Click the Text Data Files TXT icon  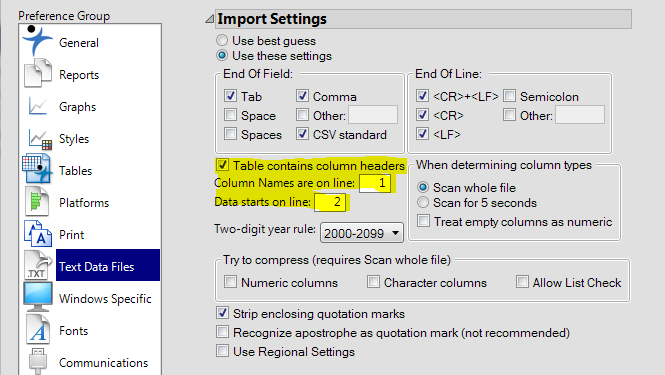38,265
